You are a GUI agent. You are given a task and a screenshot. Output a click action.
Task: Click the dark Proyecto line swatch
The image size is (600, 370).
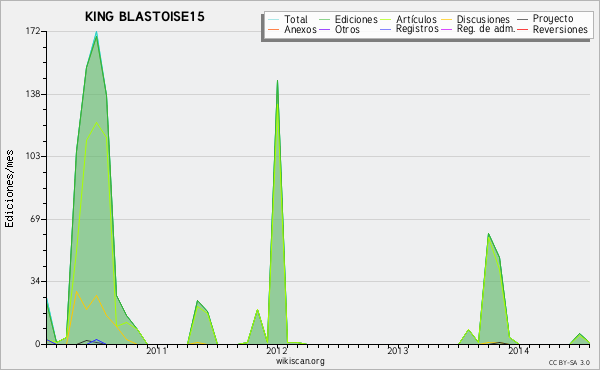point(522,19)
